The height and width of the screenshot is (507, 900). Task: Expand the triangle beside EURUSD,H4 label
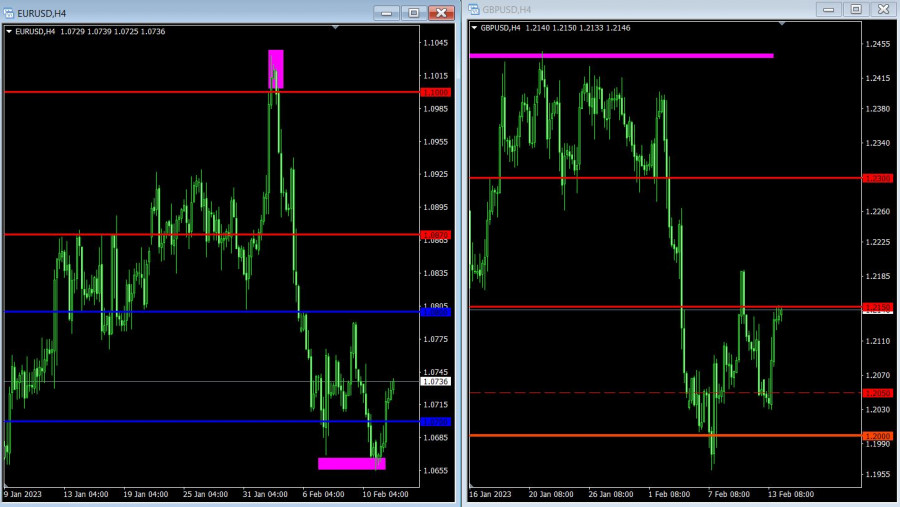(x=10, y=31)
